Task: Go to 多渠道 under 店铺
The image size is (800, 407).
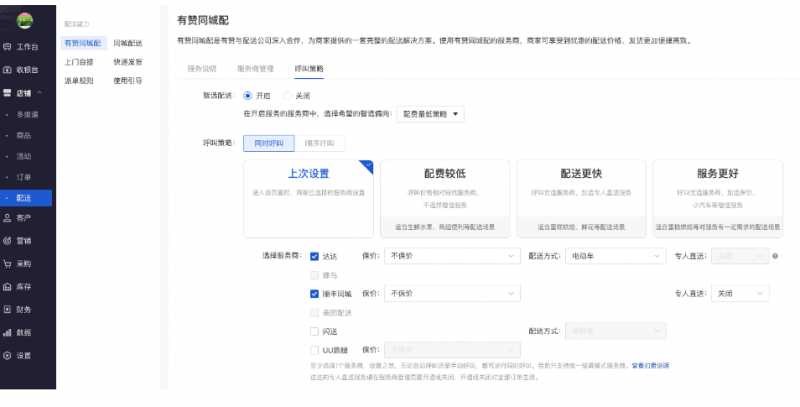Action: pyautogui.click(x=28, y=115)
